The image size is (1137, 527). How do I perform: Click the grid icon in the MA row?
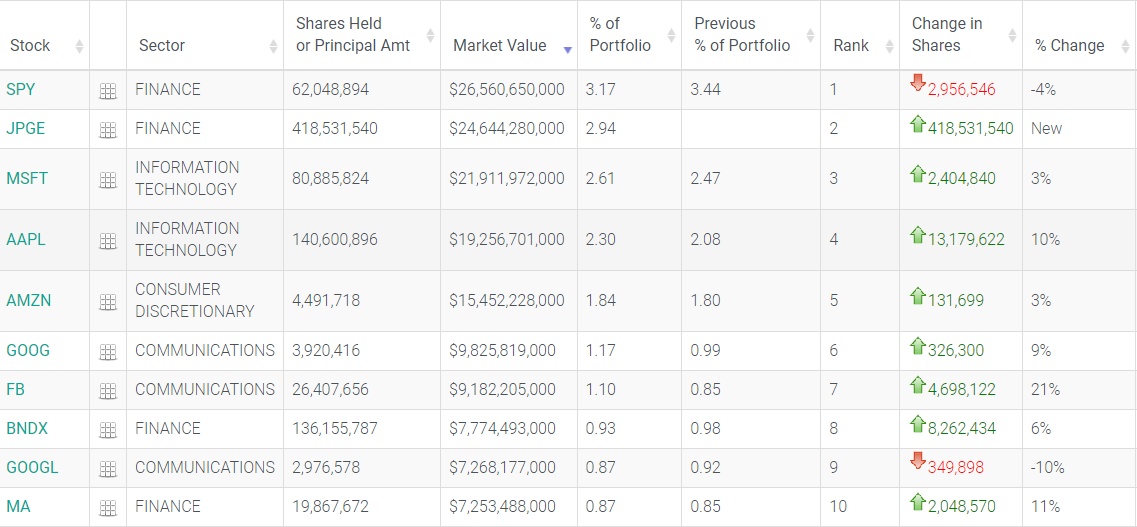[108, 508]
